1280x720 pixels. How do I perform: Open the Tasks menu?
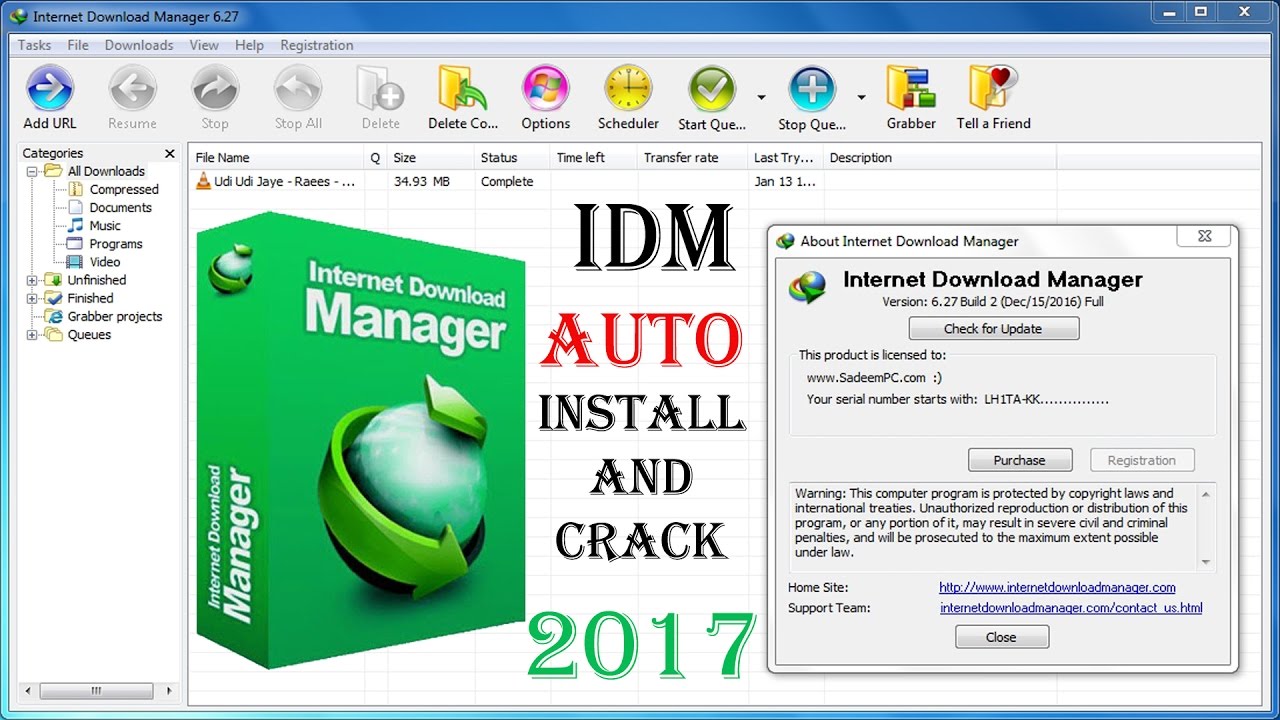click(x=35, y=45)
